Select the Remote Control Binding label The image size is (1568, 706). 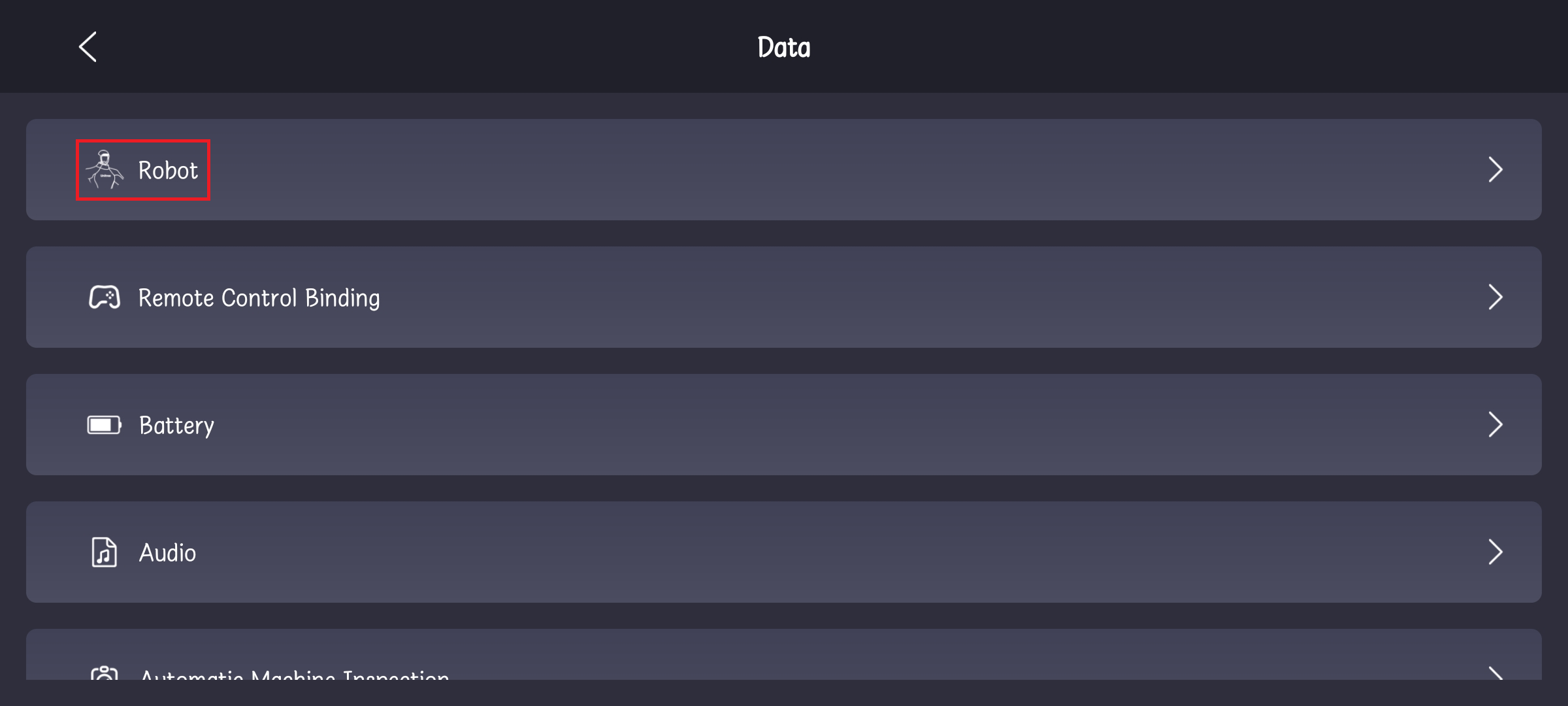tap(259, 298)
